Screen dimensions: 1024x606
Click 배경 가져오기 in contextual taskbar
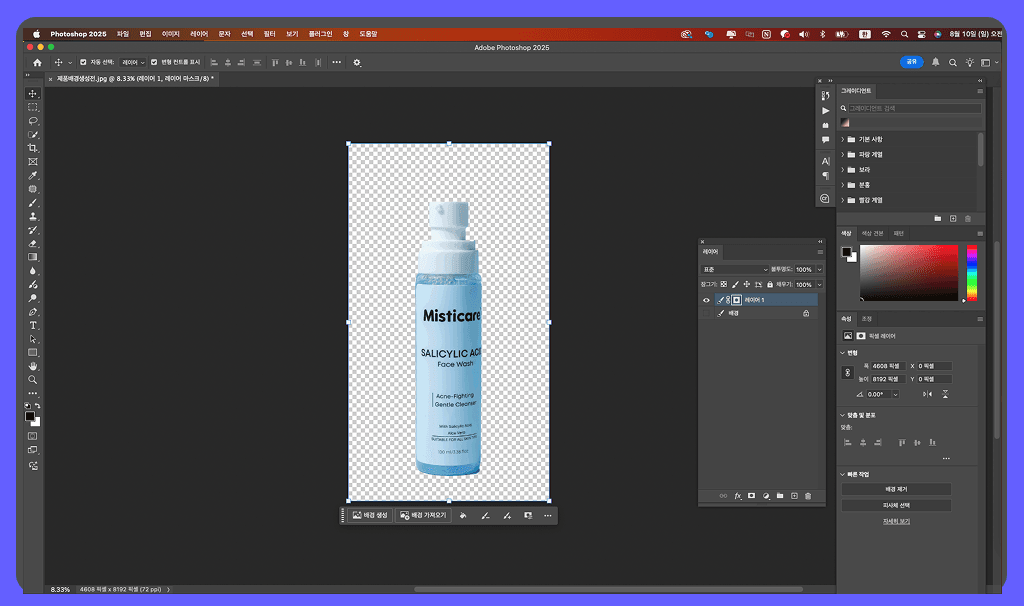423,516
